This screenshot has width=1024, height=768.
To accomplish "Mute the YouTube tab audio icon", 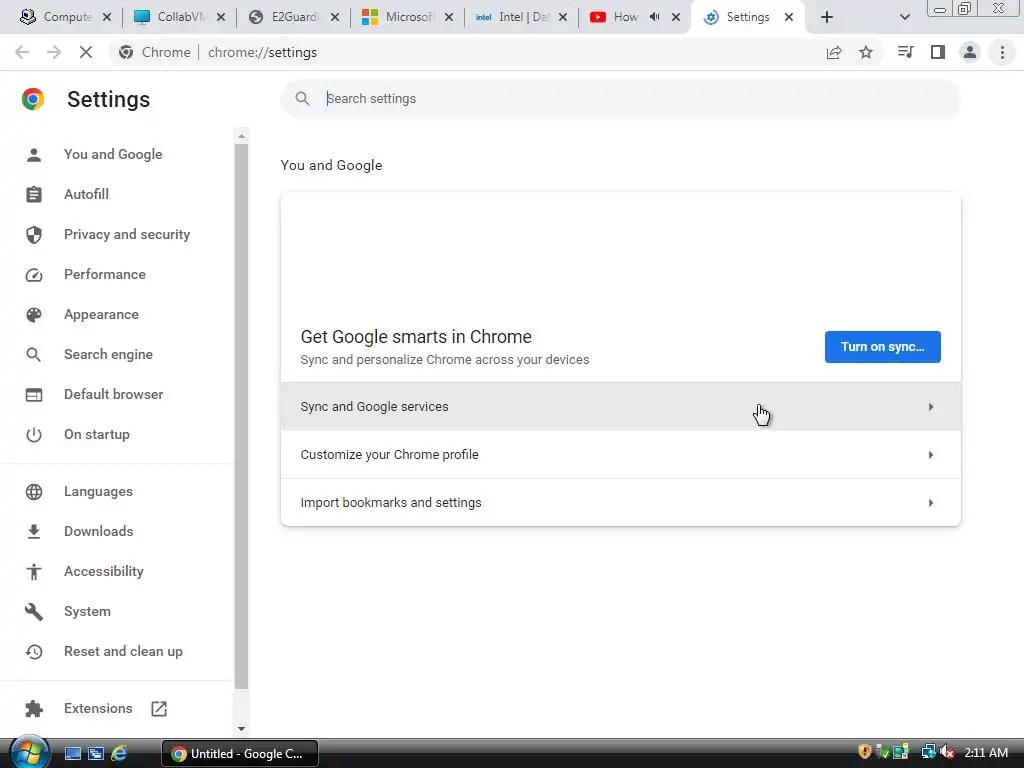I will (654, 17).
